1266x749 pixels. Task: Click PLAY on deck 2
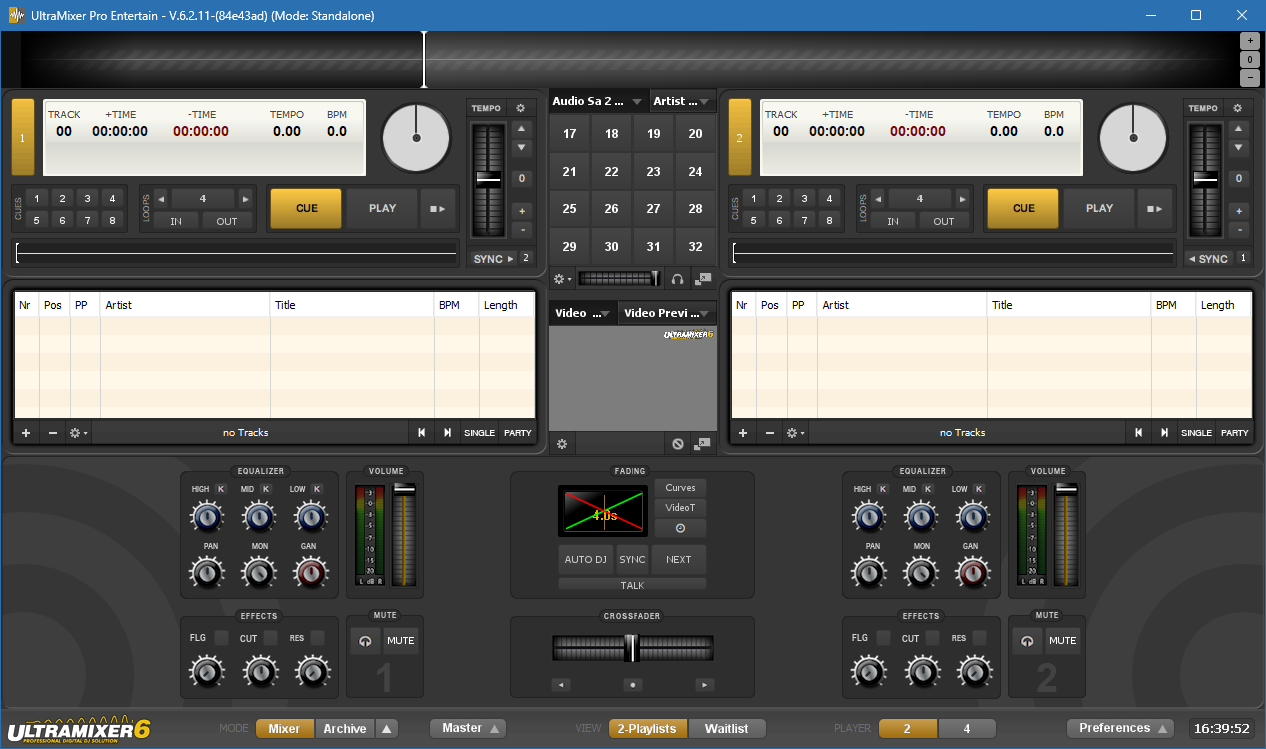(1099, 209)
